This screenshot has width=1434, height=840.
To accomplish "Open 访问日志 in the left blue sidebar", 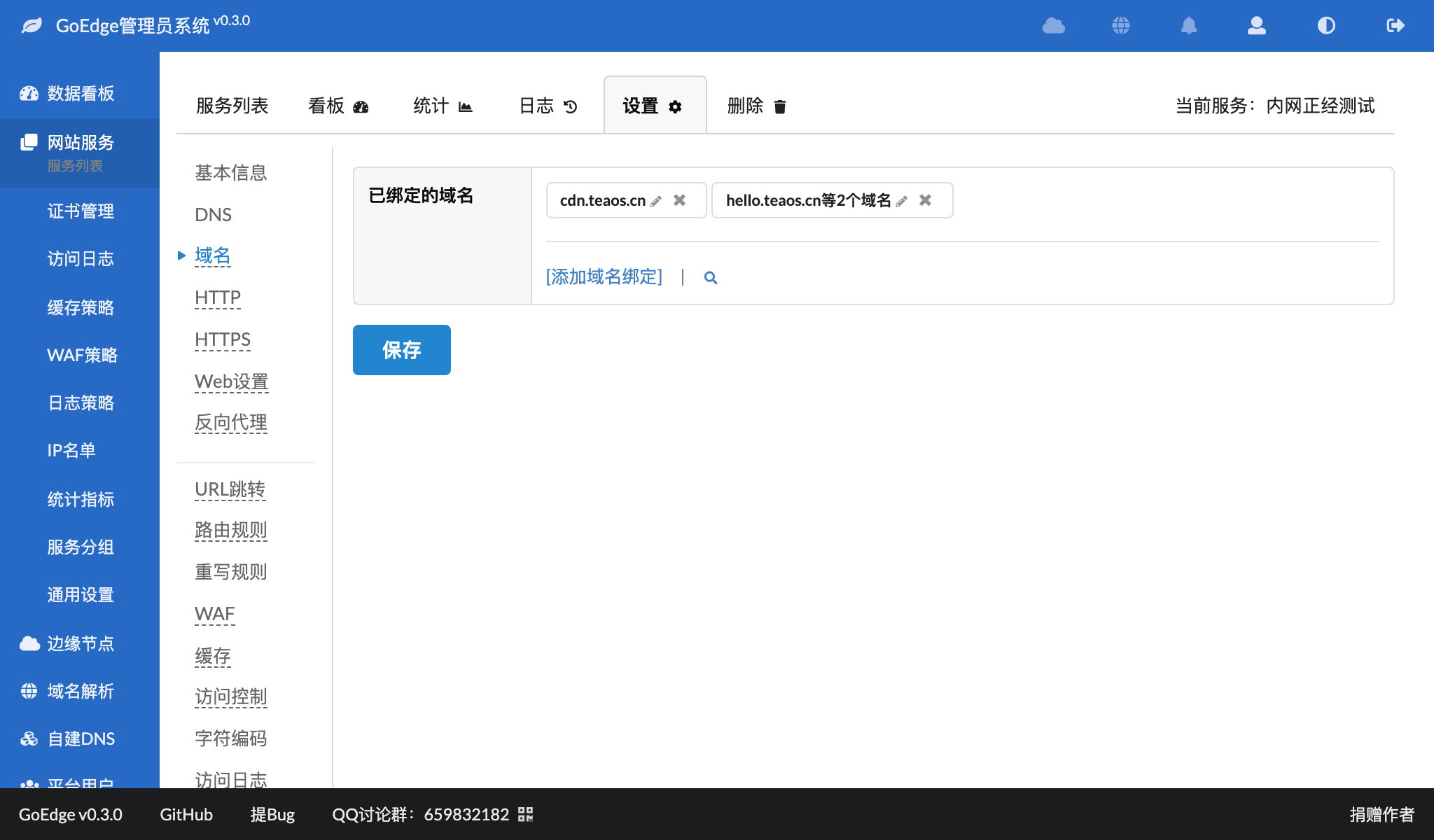I will coord(80,259).
